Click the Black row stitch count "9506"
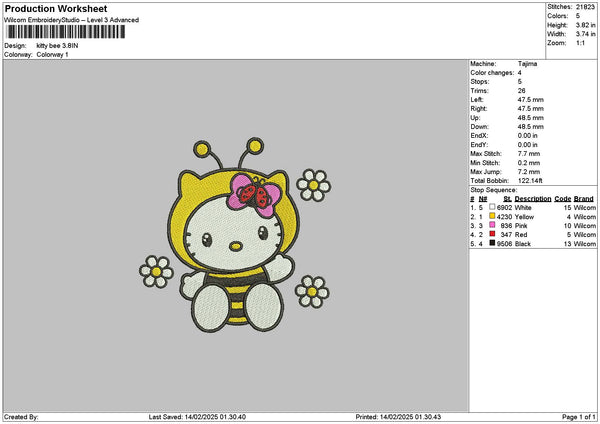This screenshot has width=600, height=424. (x=504, y=244)
